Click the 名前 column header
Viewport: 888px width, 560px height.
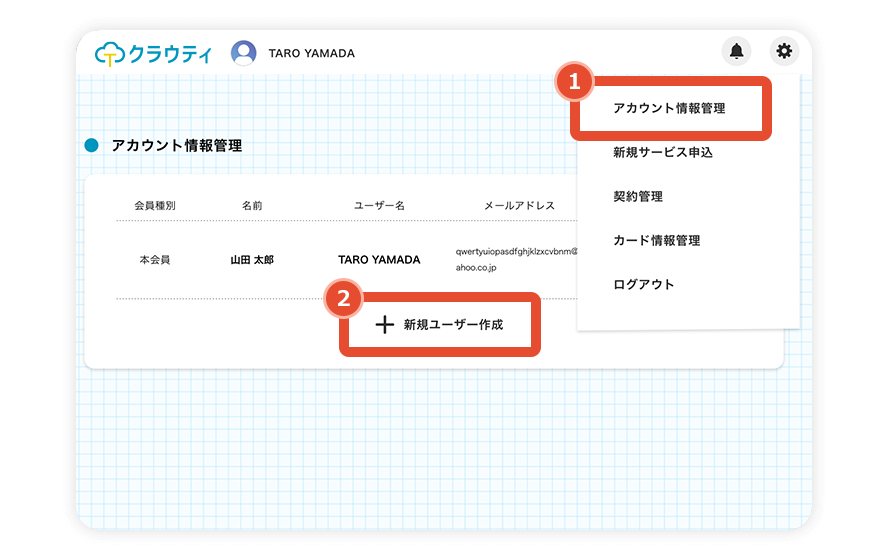(x=252, y=205)
